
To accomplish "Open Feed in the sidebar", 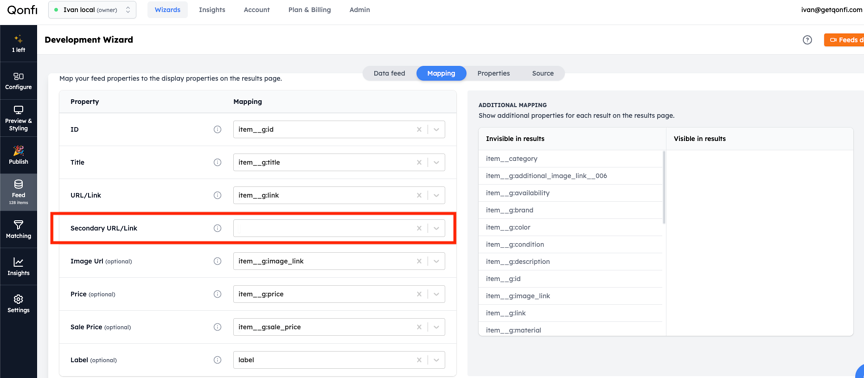I will 18,191.
